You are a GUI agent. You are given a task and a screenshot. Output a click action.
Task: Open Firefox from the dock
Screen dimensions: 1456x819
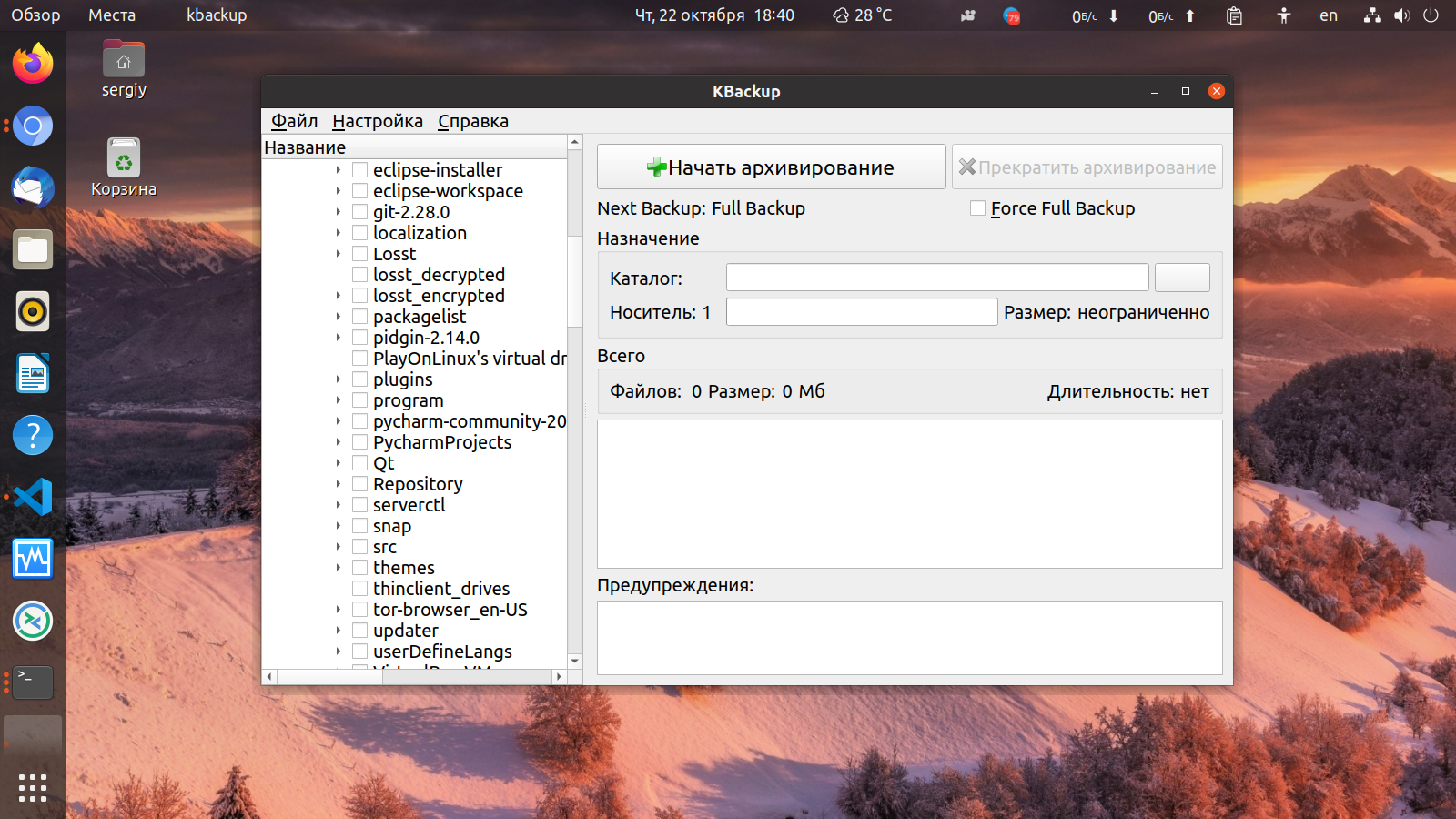click(33, 64)
